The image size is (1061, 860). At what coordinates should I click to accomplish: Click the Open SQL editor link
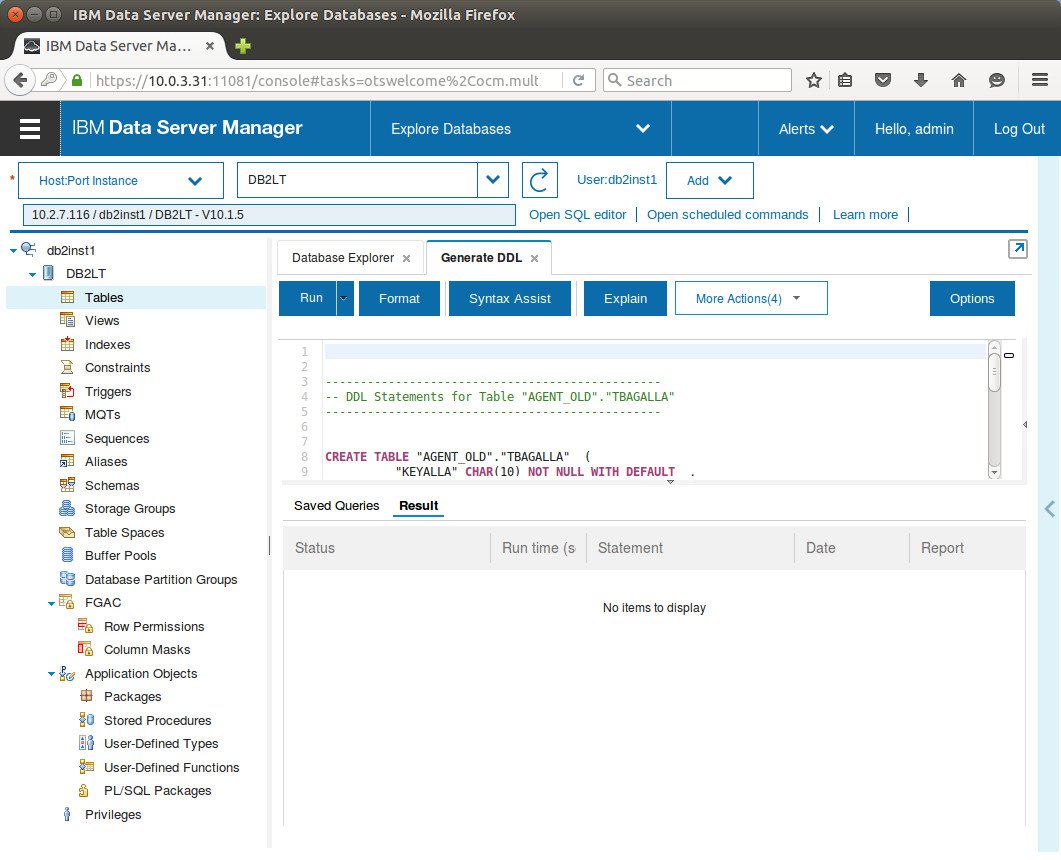(578, 214)
